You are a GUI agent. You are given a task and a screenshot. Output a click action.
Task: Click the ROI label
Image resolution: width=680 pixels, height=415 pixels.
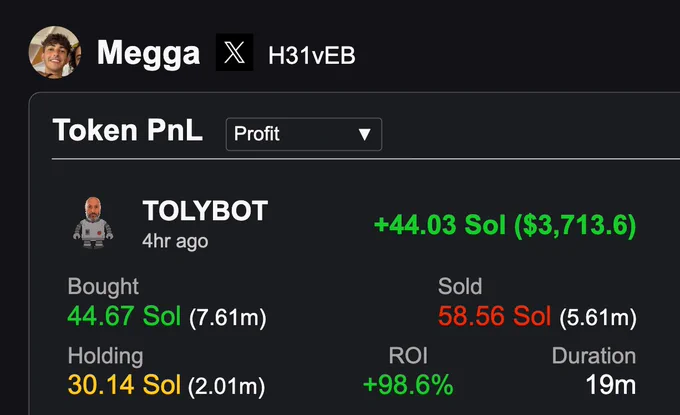click(x=408, y=356)
